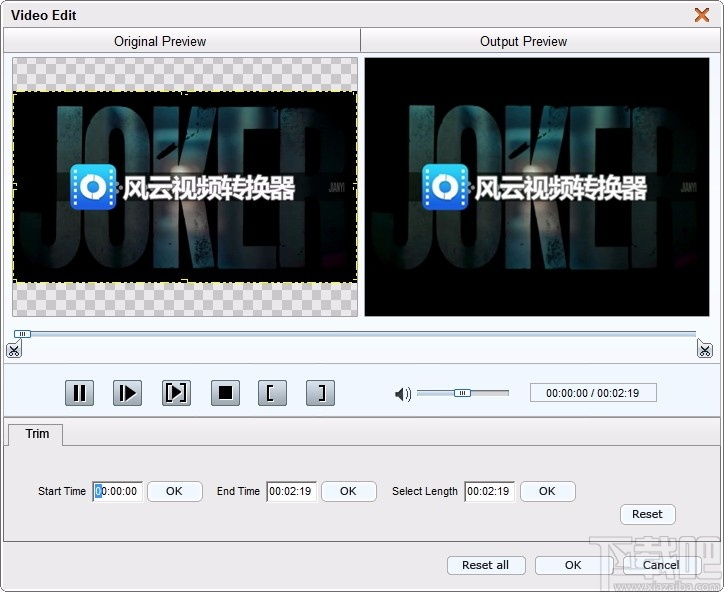Click the right scissors trim marker
Viewport: 724px width, 592px height.
(705, 349)
